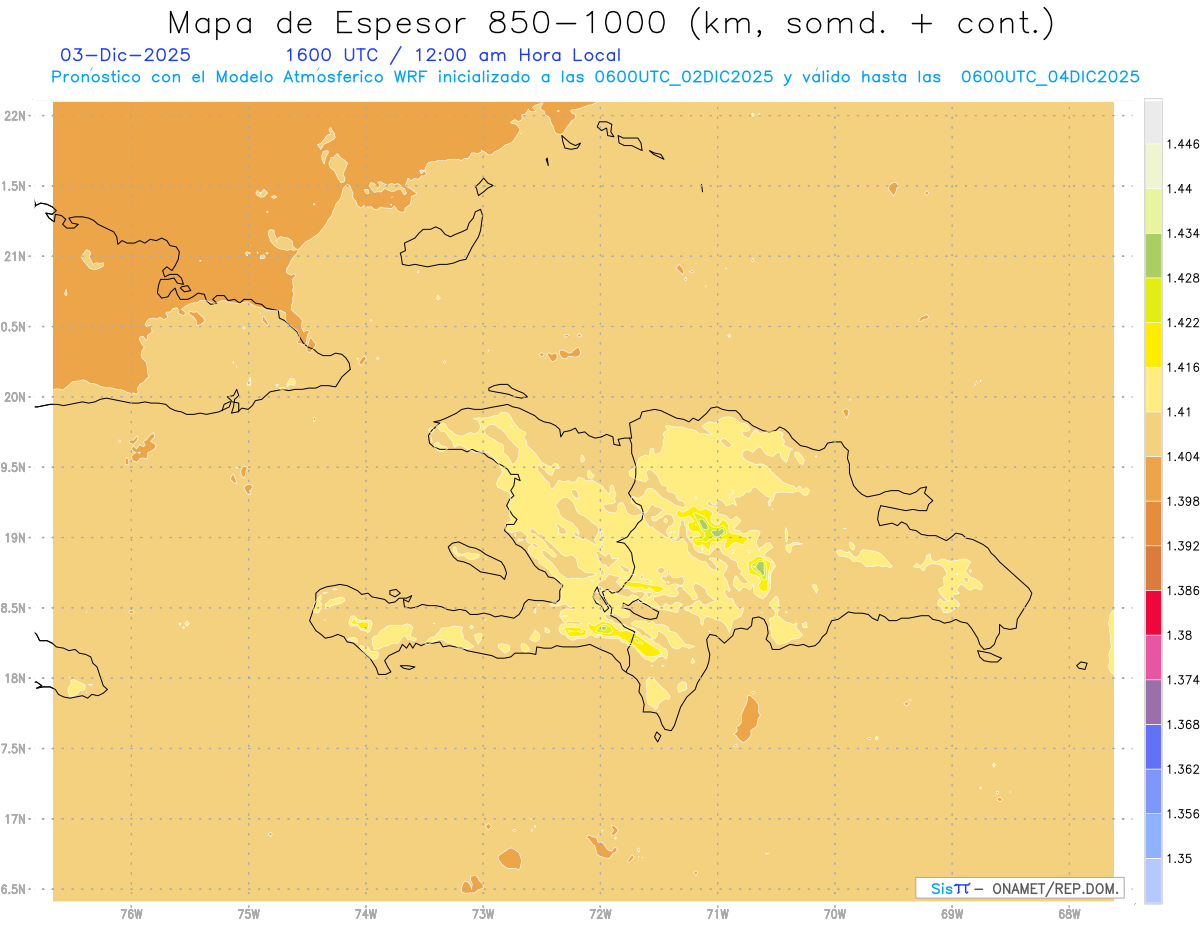
Task: Click the '74W' longitude label
Action: click(x=366, y=914)
